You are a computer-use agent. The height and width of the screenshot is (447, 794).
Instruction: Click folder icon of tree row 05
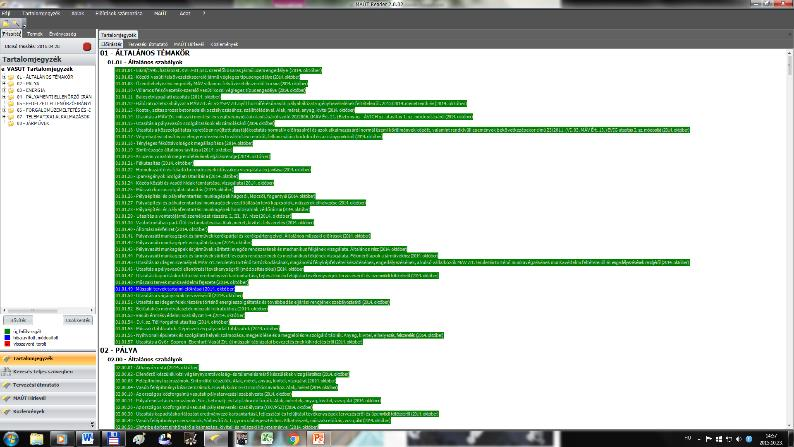point(11,103)
